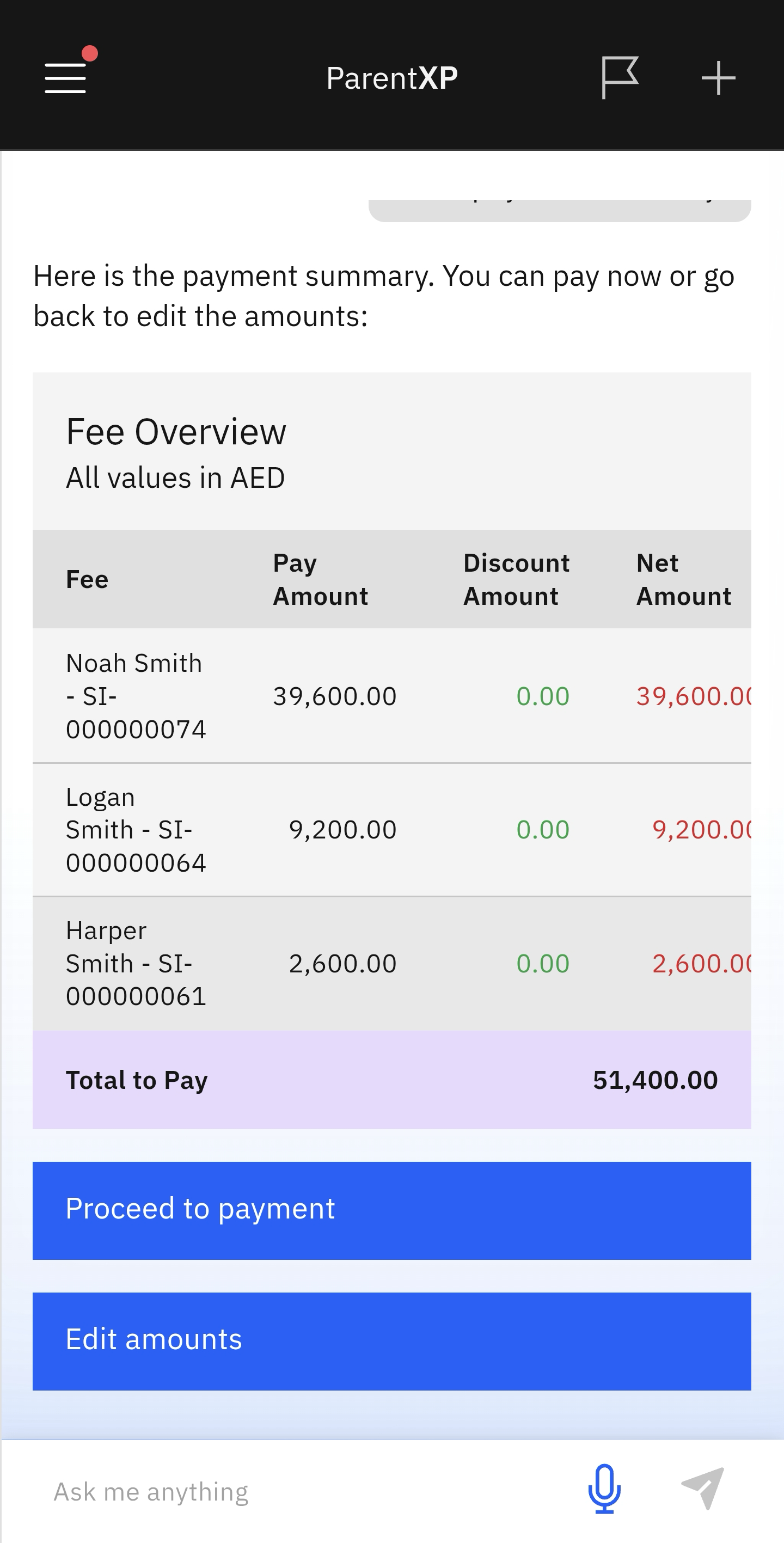Select pay amount 2,600.00
The image size is (784, 1543).
(342, 963)
